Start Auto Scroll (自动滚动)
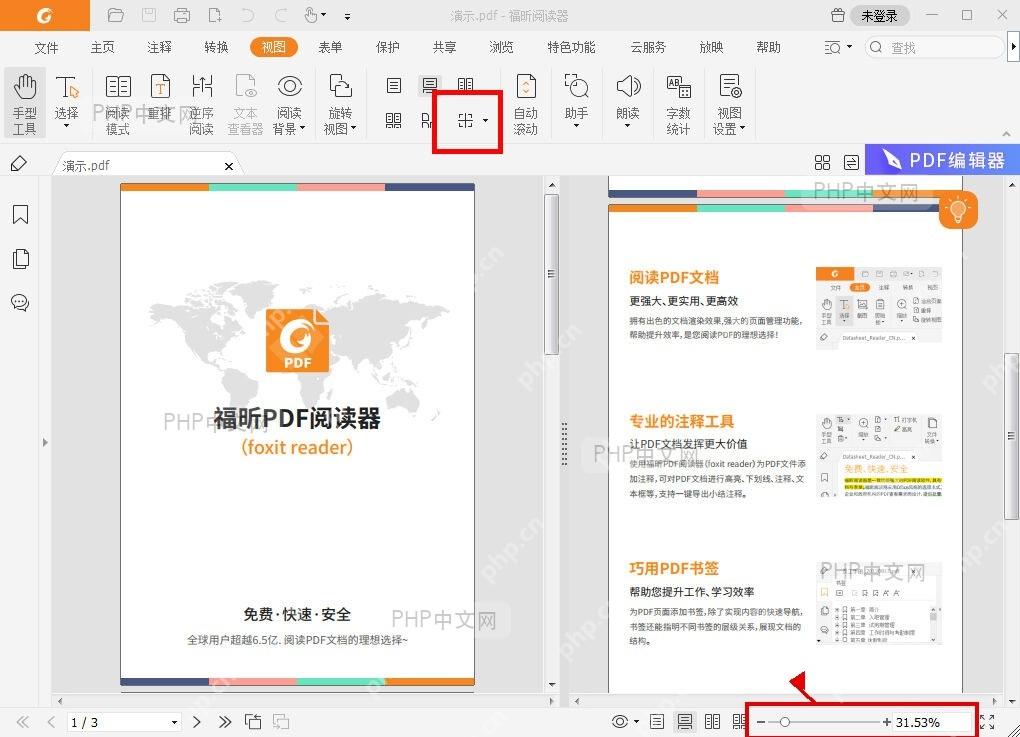The height and width of the screenshot is (737, 1020). (526, 103)
